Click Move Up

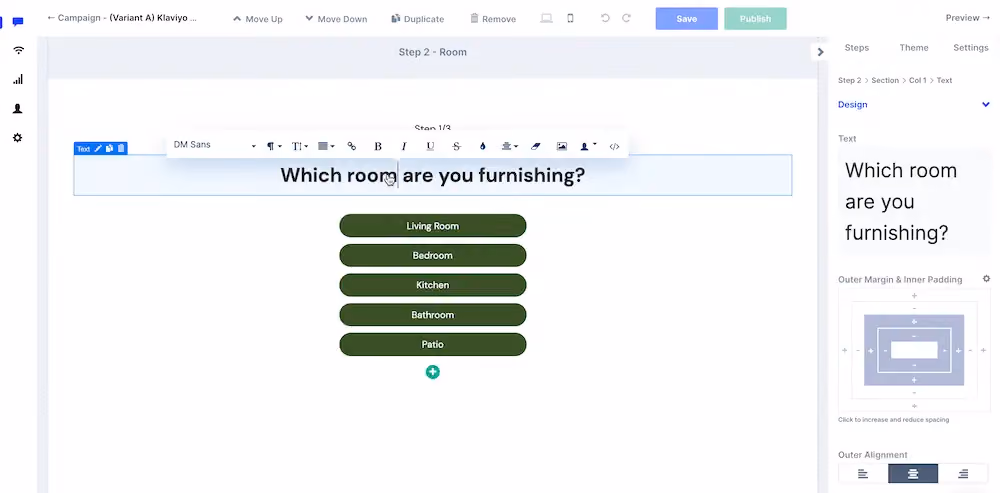pyautogui.click(x=258, y=19)
